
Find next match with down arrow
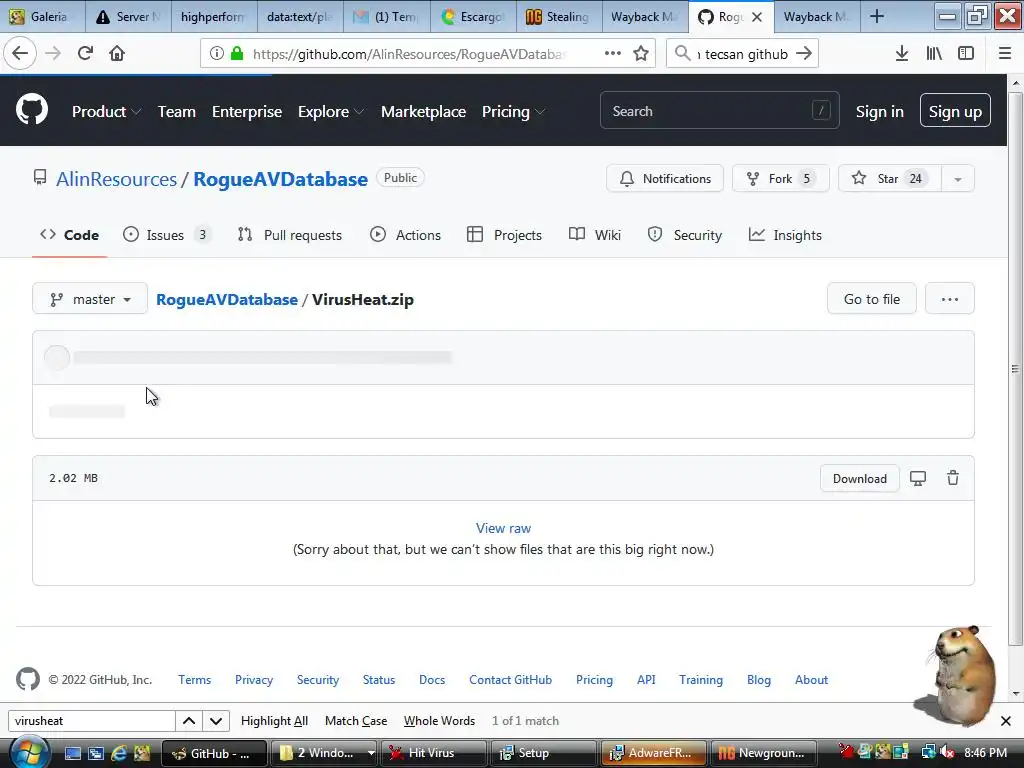216,721
